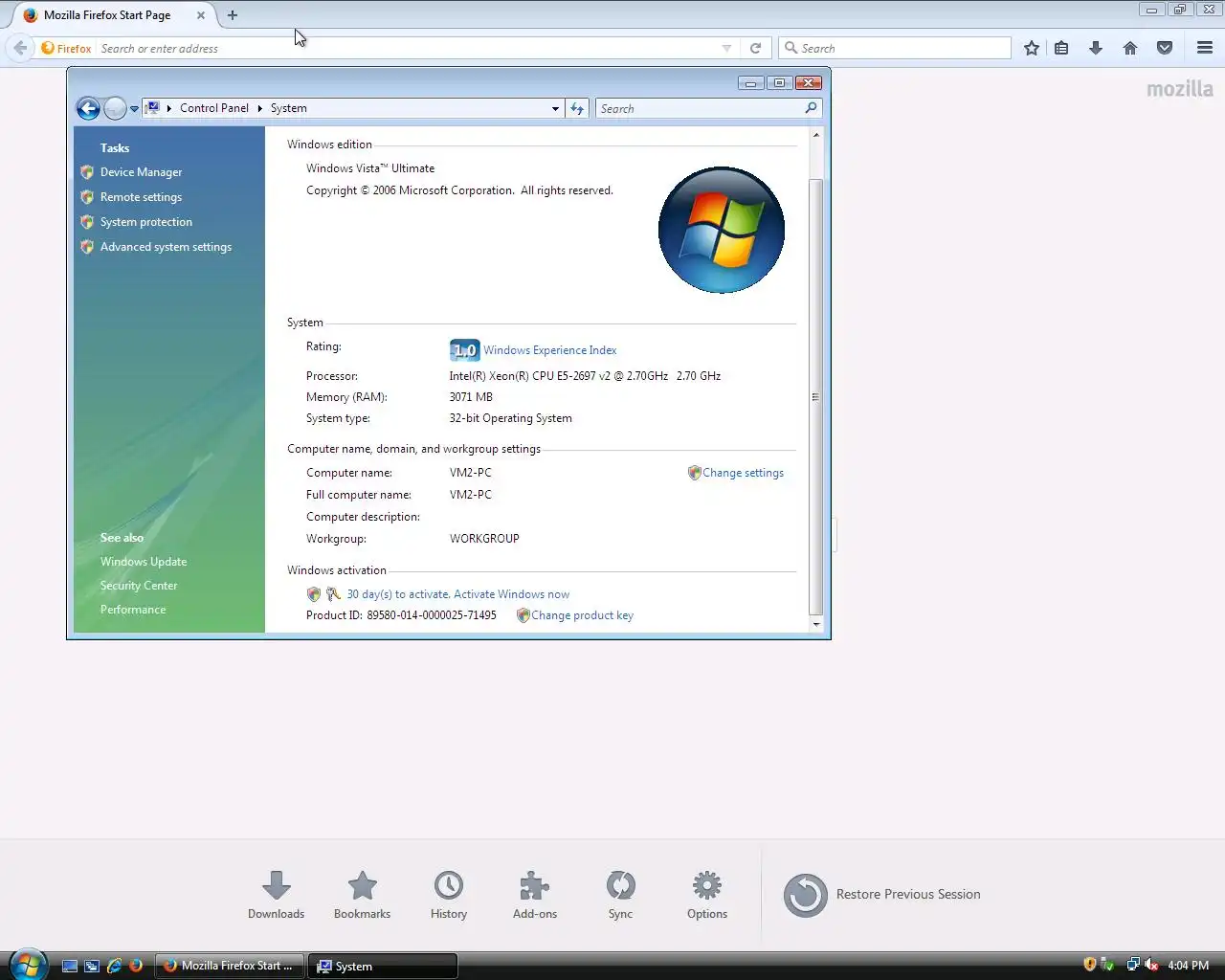The image size is (1225, 980).
Task: Close the Mozilla Firefox Start Page tab
Action: 201,15
